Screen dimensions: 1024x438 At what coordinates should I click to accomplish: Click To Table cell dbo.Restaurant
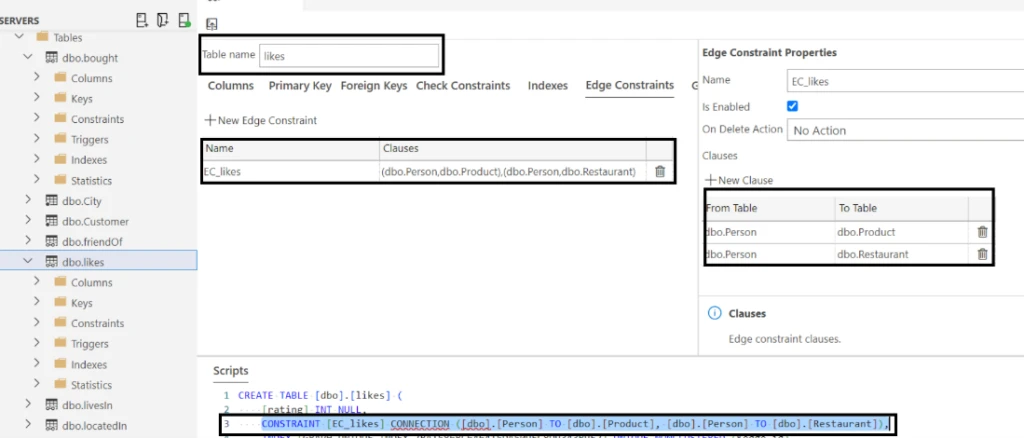pos(902,254)
